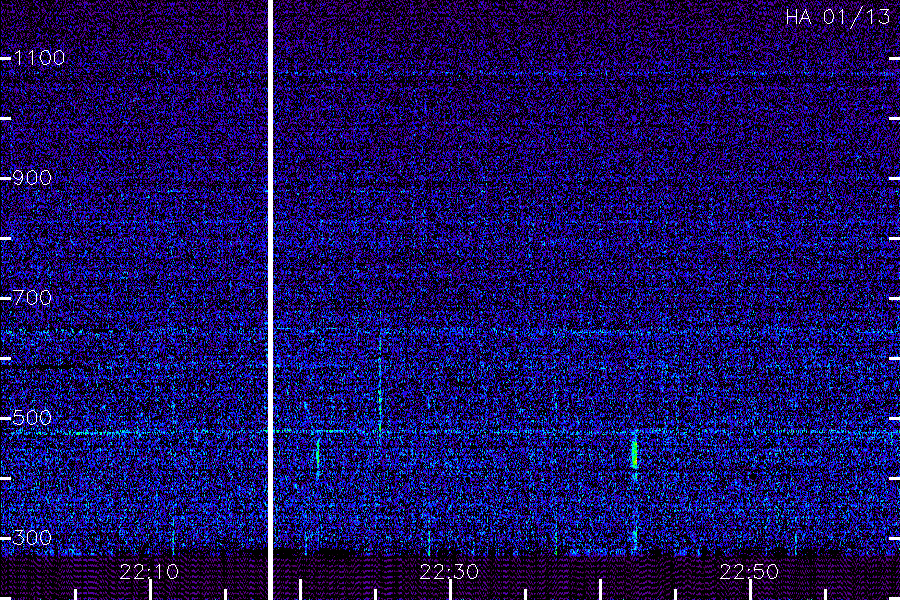Click the 500 frequency axis label
The image size is (900, 600).
(x=32, y=417)
